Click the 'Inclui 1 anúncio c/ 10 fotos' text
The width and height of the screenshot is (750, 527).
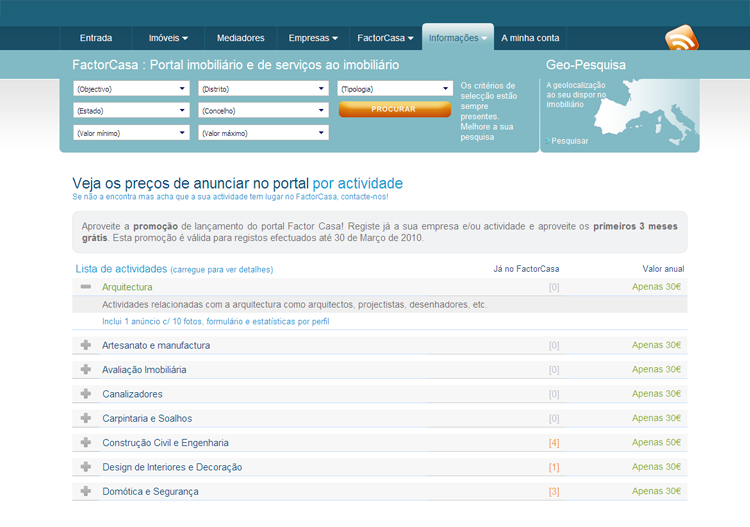215,321
